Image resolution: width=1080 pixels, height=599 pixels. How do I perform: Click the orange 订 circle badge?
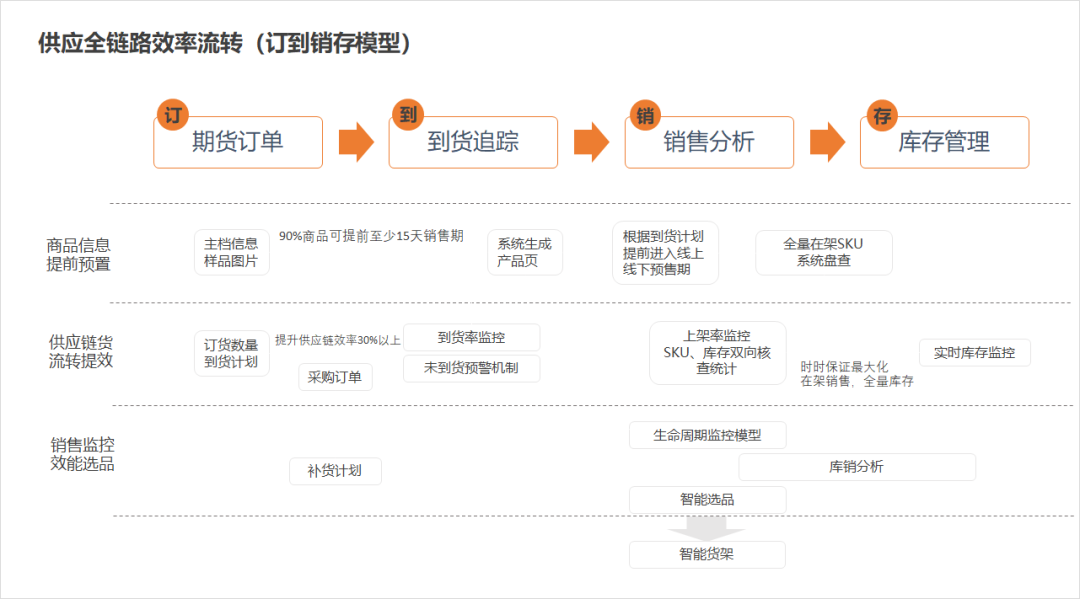pos(173,115)
